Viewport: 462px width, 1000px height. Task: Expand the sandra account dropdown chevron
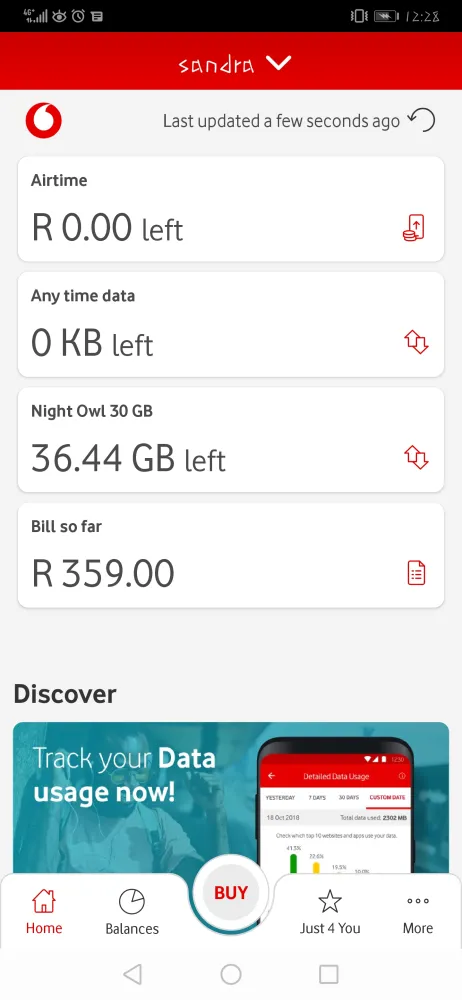(x=278, y=62)
